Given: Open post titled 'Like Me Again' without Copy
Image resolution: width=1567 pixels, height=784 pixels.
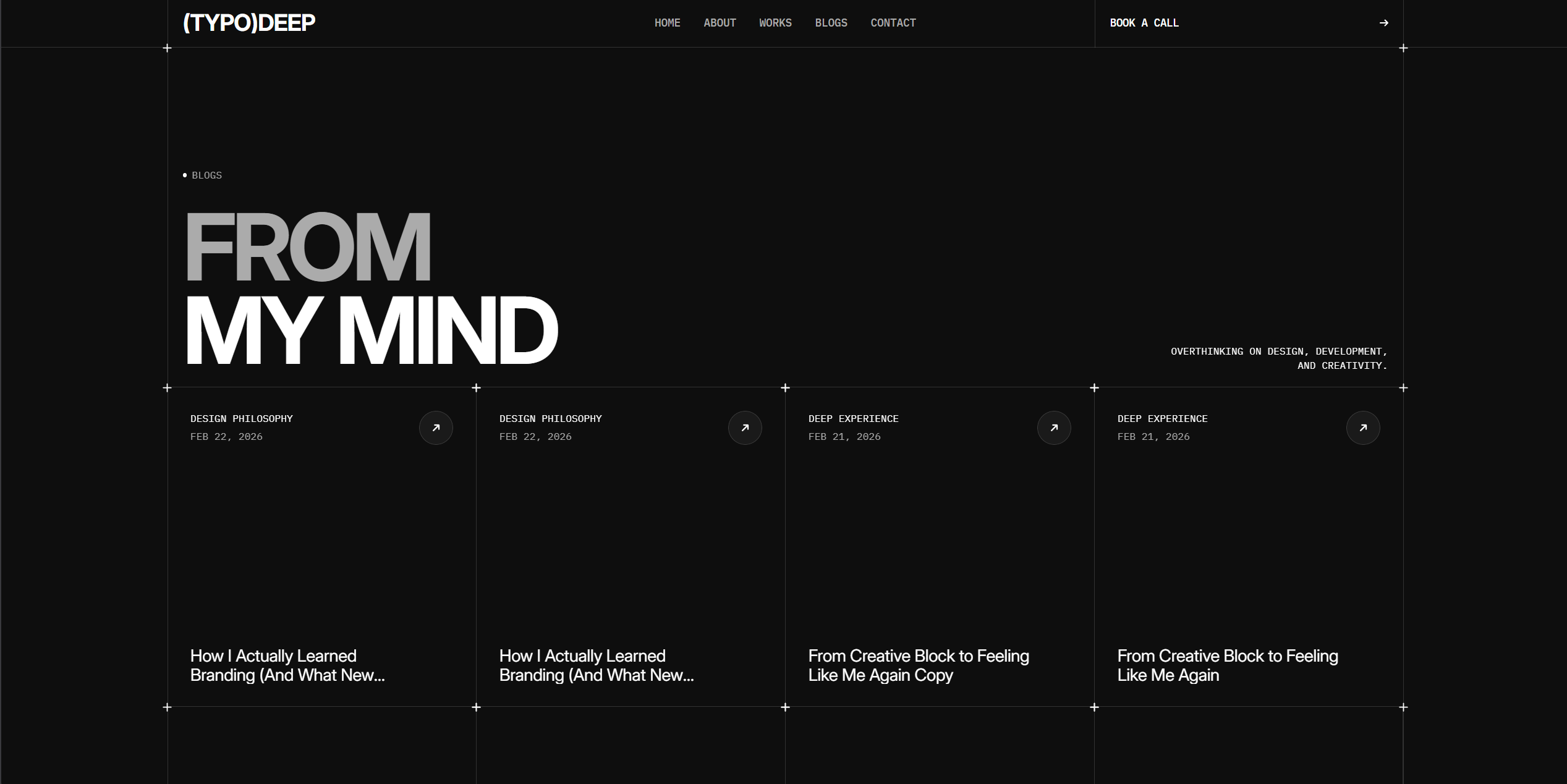Looking at the screenshot, I should coord(1228,665).
